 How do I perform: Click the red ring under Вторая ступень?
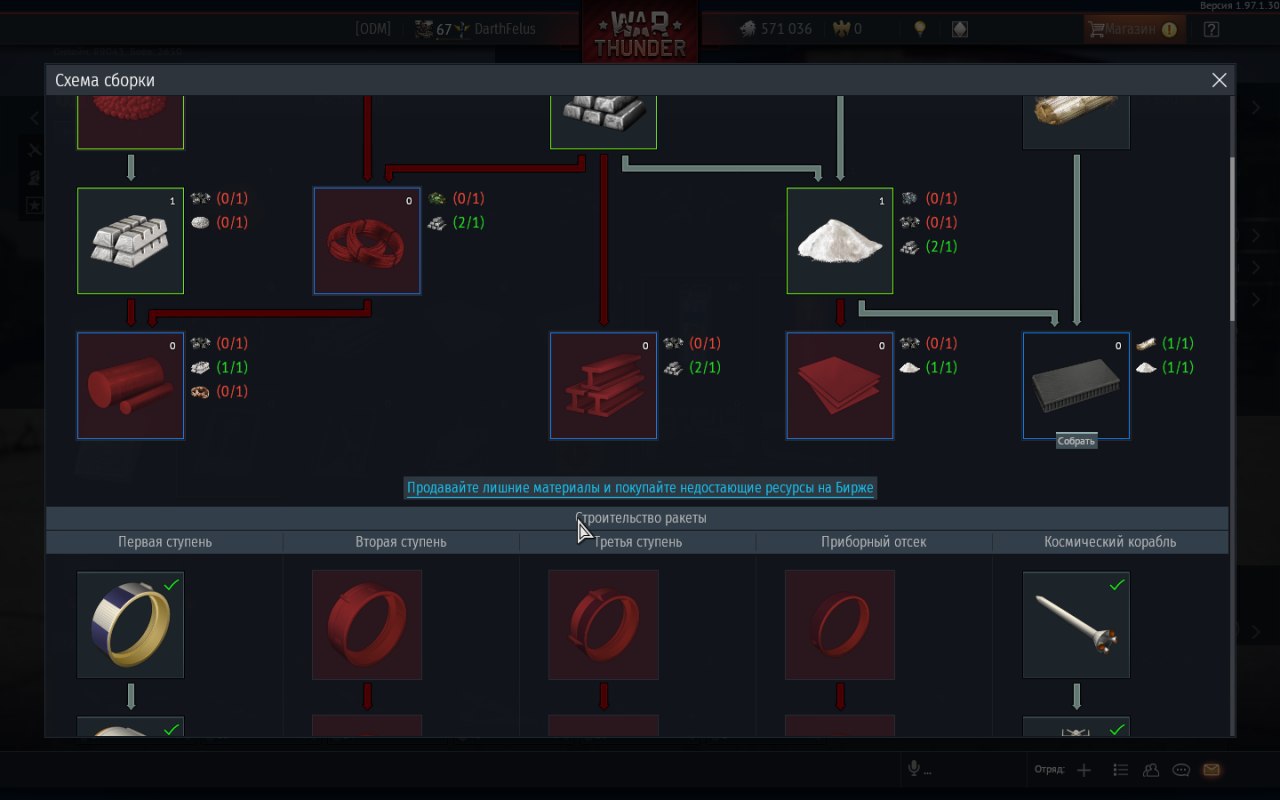(367, 625)
